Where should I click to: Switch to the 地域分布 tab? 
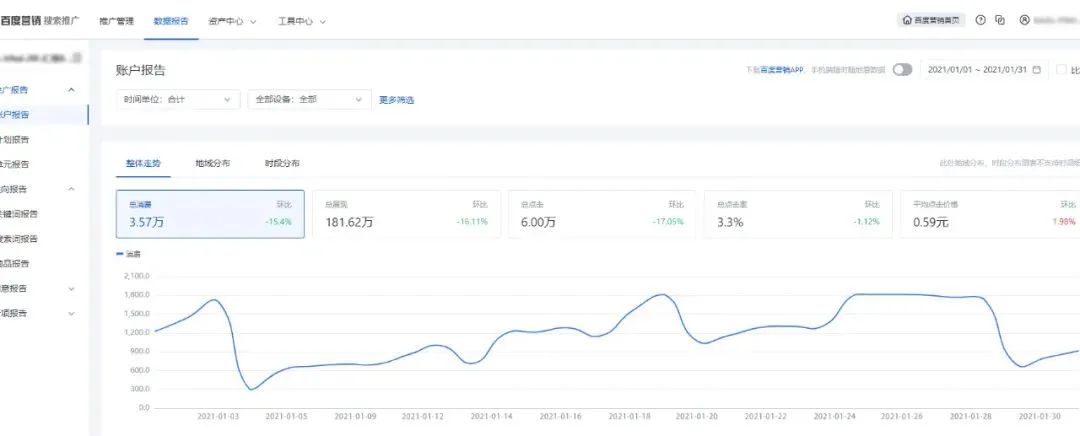tap(212, 163)
